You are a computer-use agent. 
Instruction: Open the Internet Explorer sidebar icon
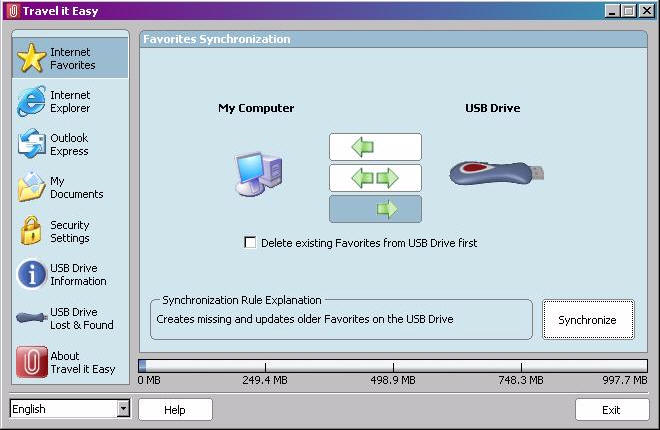[31, 101]
